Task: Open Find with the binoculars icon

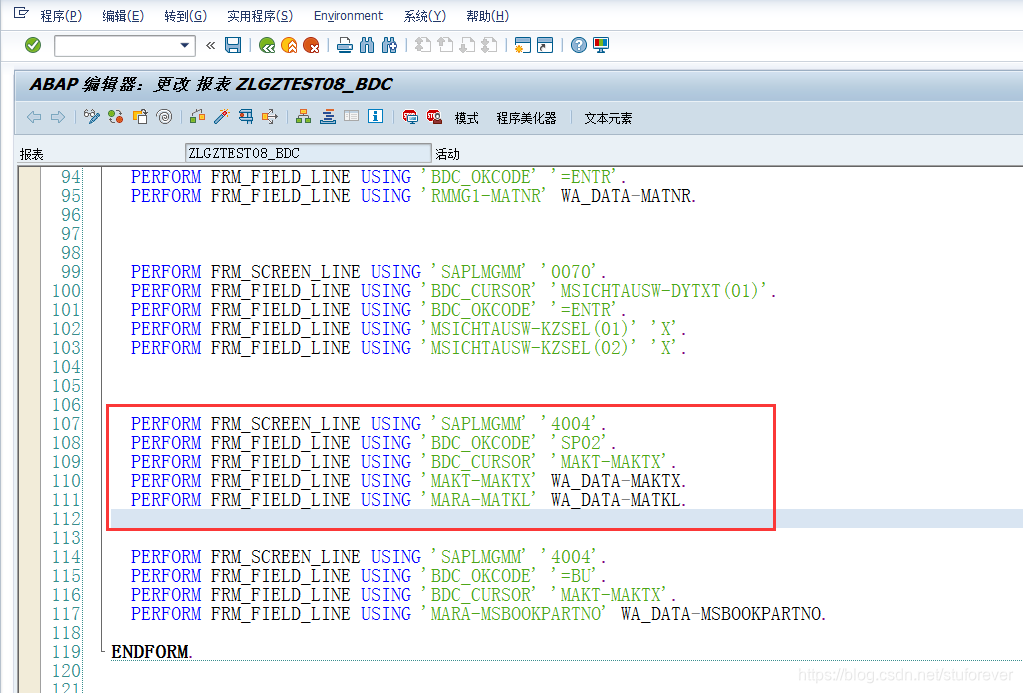Action: pyautogui.click(x=367, y=45)
